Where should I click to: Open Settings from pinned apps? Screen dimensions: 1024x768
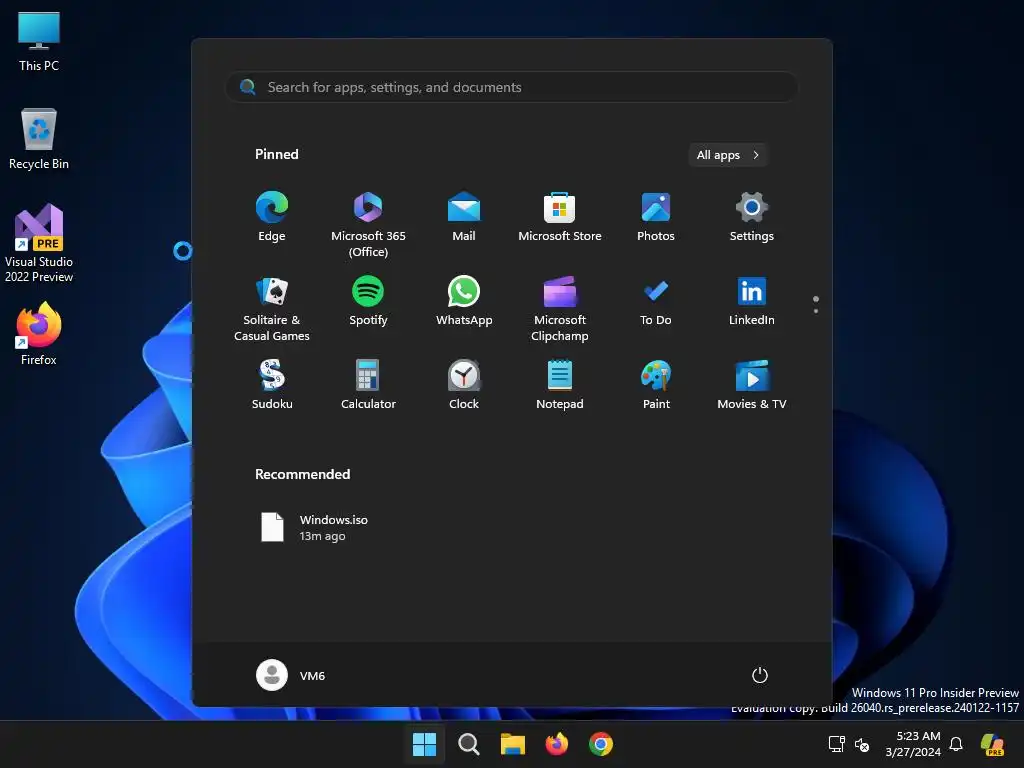click(x=752, y=217)
